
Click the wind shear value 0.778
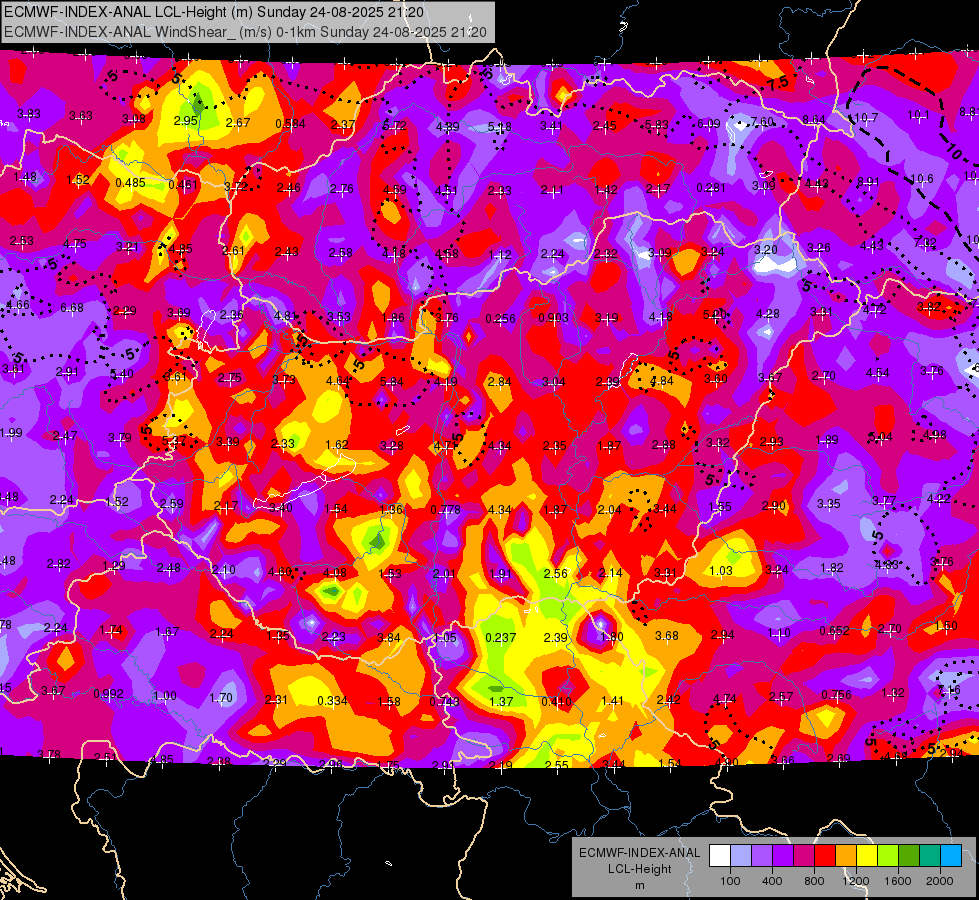[x=446, y=510]
